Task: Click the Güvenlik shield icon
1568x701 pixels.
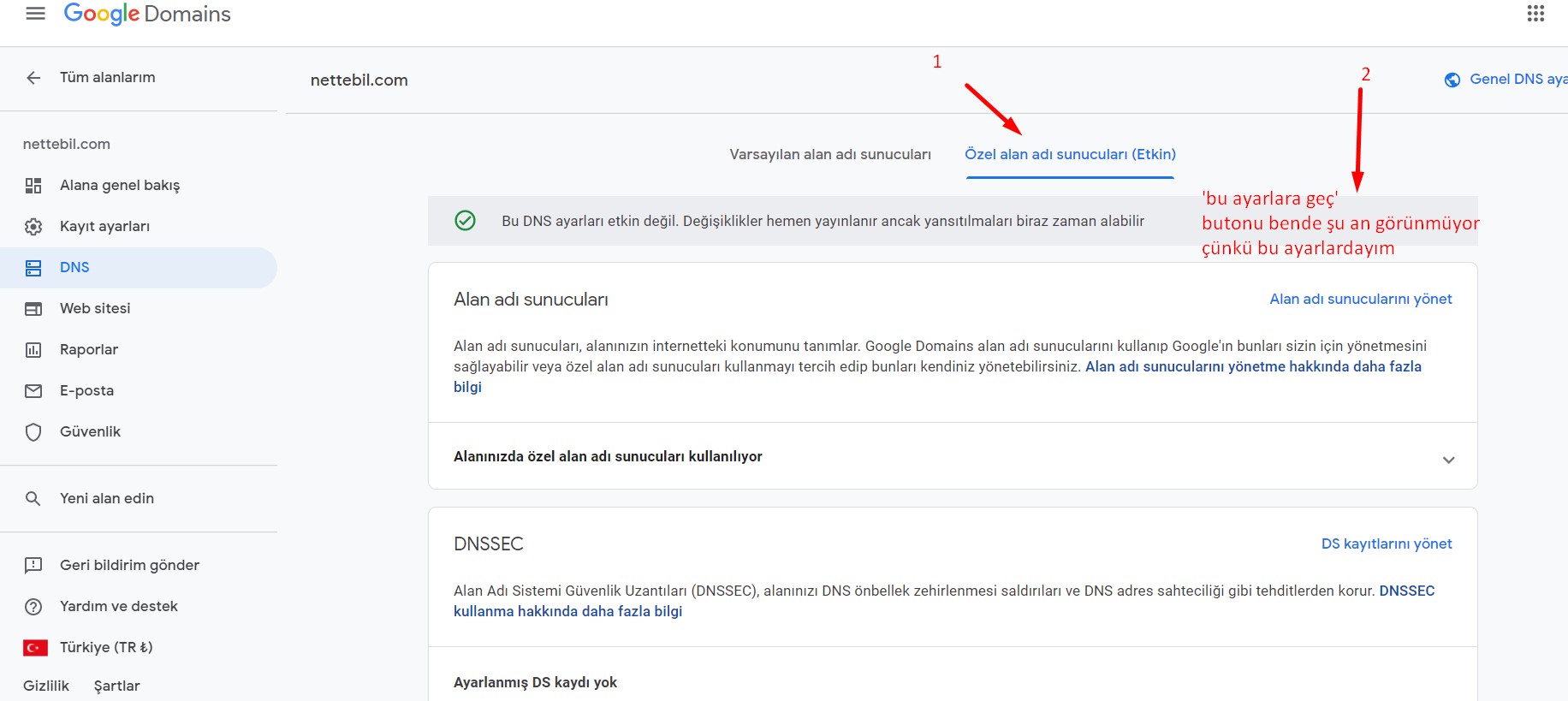Action: tap(33, 432)
